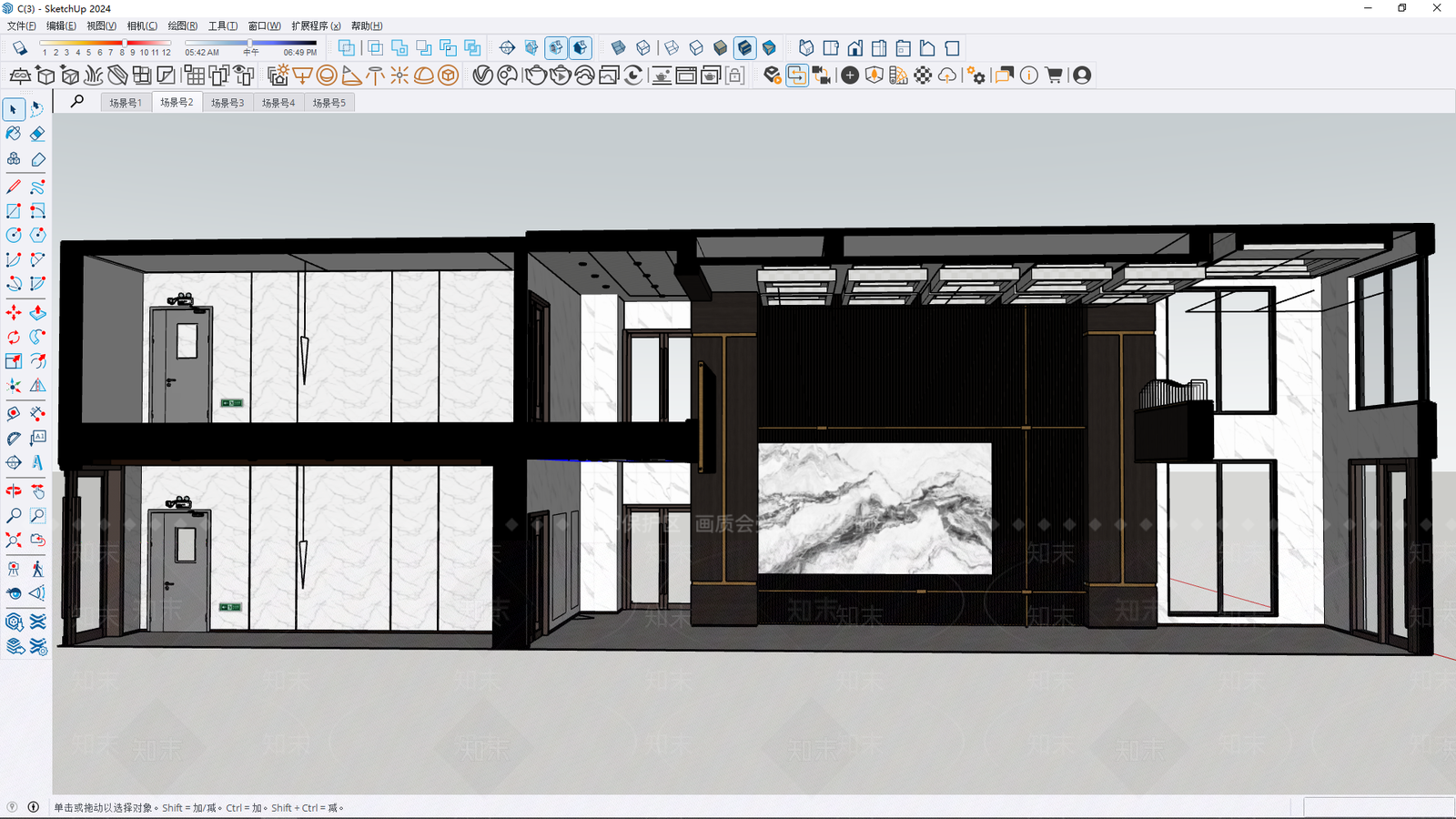Select the Paint Bucket tool
1456x819 pixels.
pos(14,134)
